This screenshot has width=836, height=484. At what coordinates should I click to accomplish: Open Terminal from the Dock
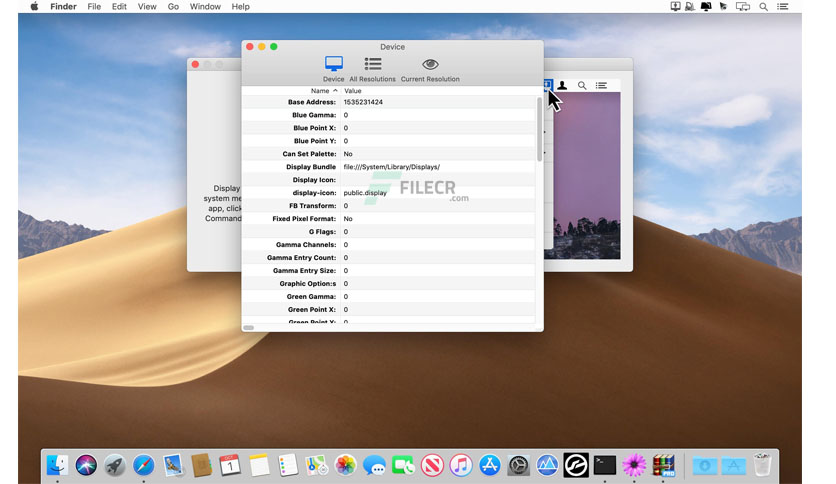click(x=605, y=465)
